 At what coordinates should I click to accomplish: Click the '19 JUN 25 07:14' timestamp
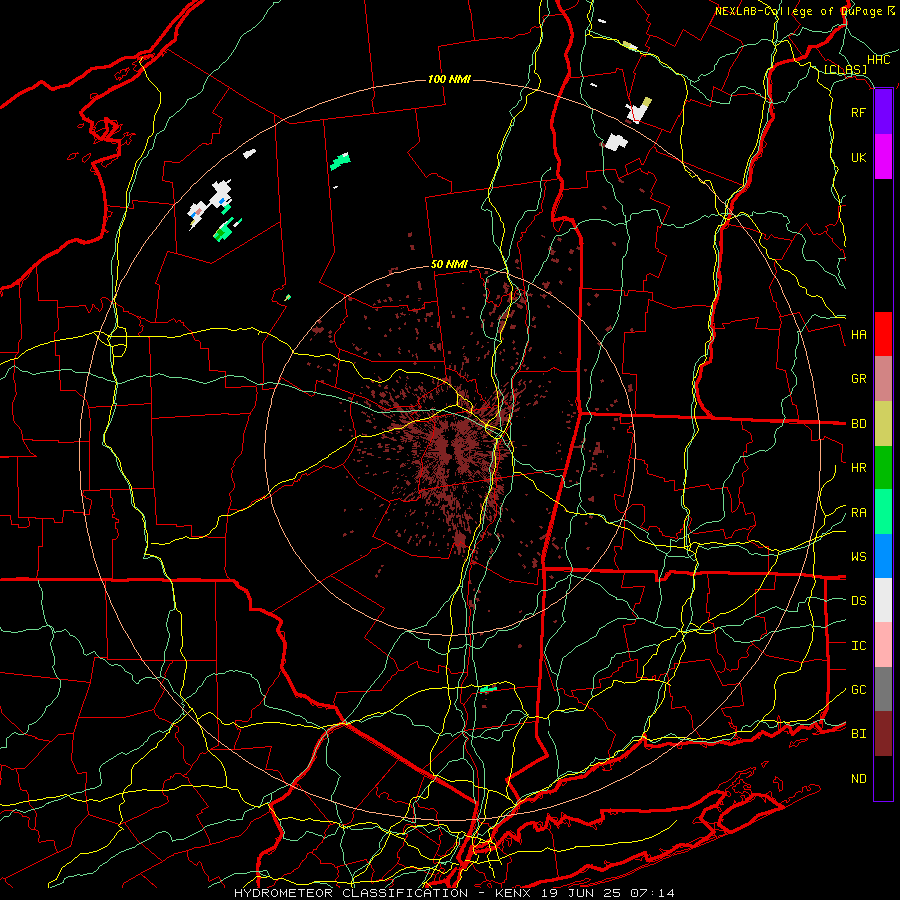pyautogui.click(x=608, y=893)
